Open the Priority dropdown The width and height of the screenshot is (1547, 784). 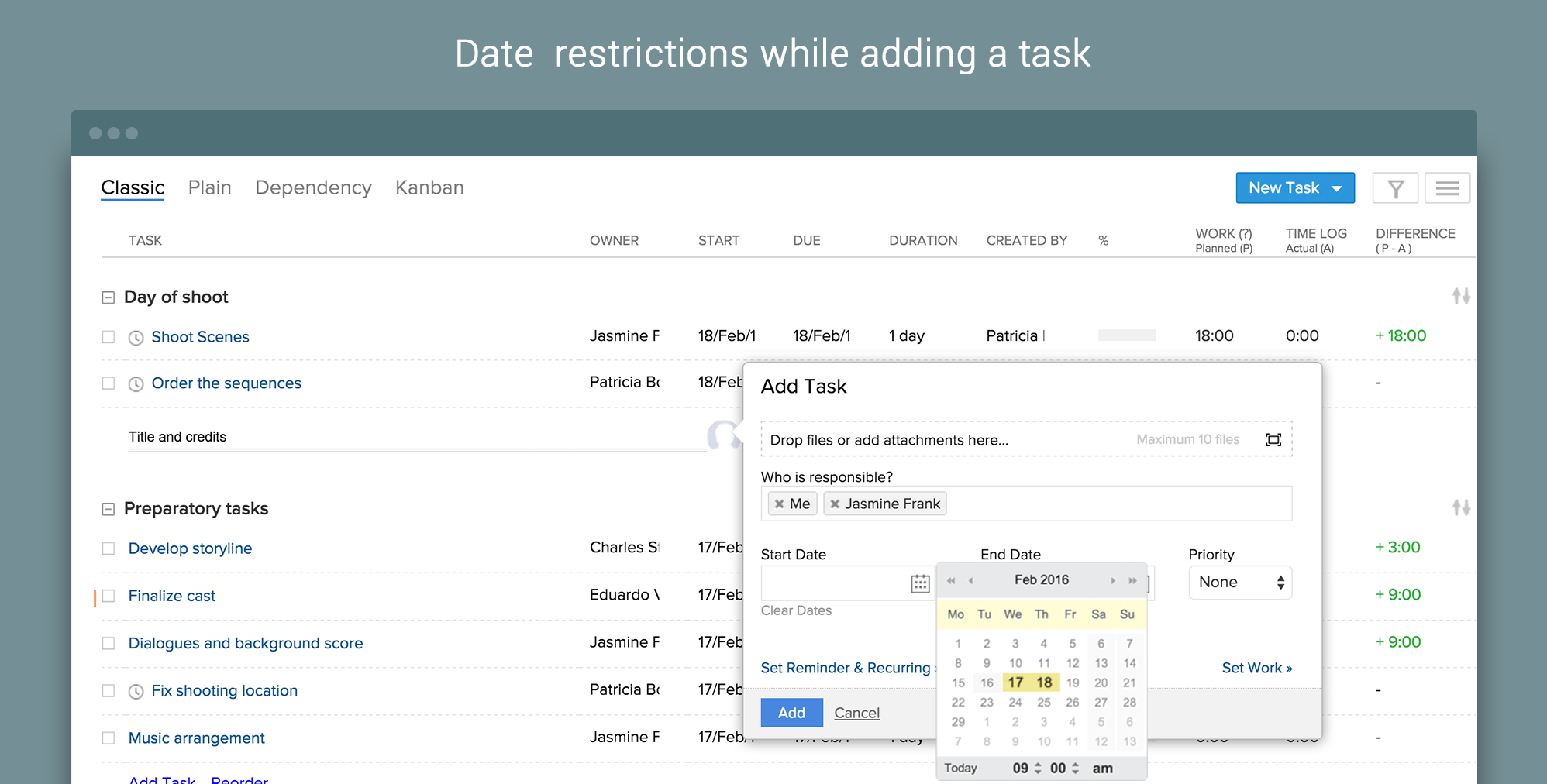click(1240, 583)
